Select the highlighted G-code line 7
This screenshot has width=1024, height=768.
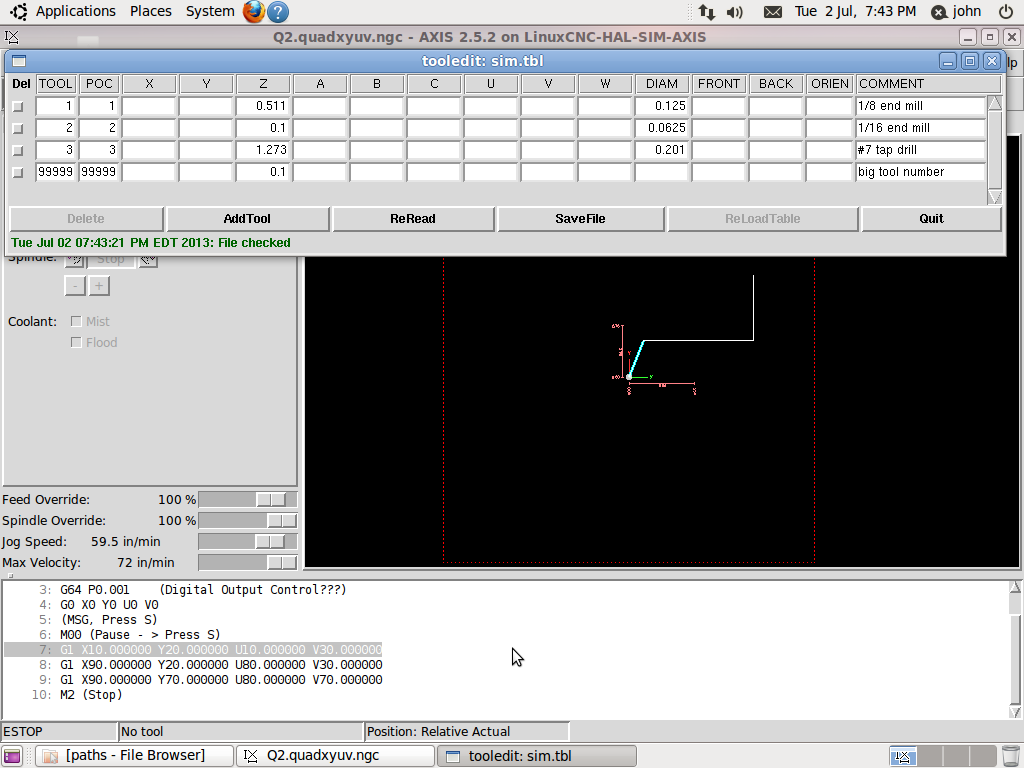click(x=193, y=650)
